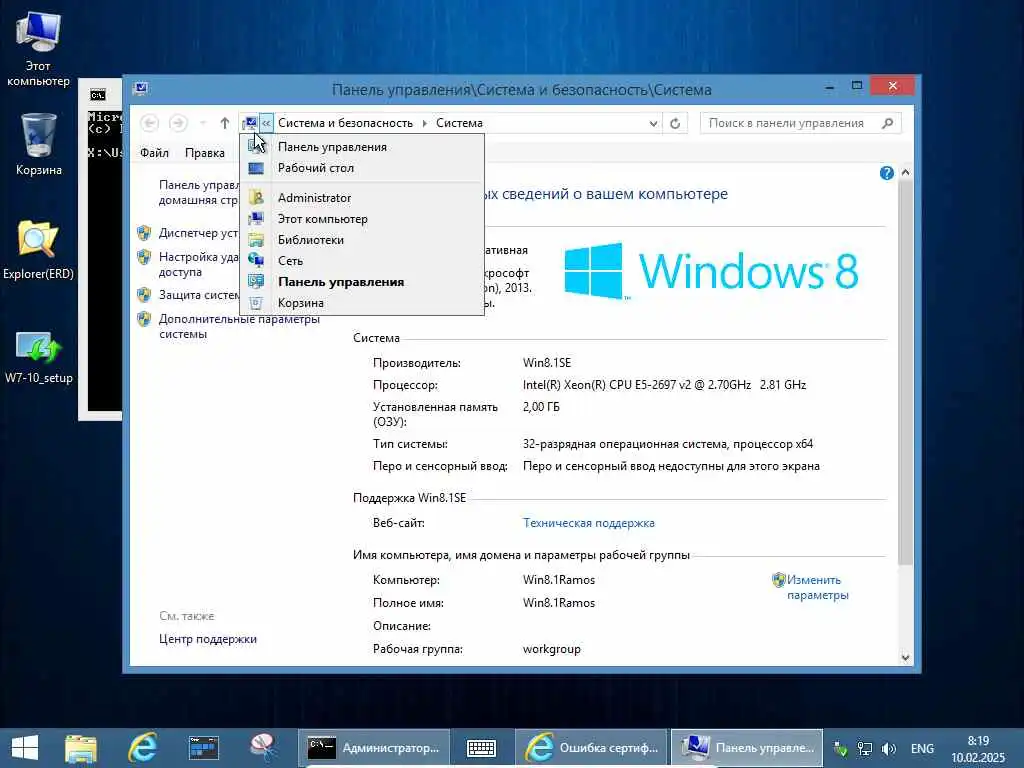The height and width of the screenshot is (768, 1024).
Task: Choose Корзина in dropdown list
Action: point(362,302)
